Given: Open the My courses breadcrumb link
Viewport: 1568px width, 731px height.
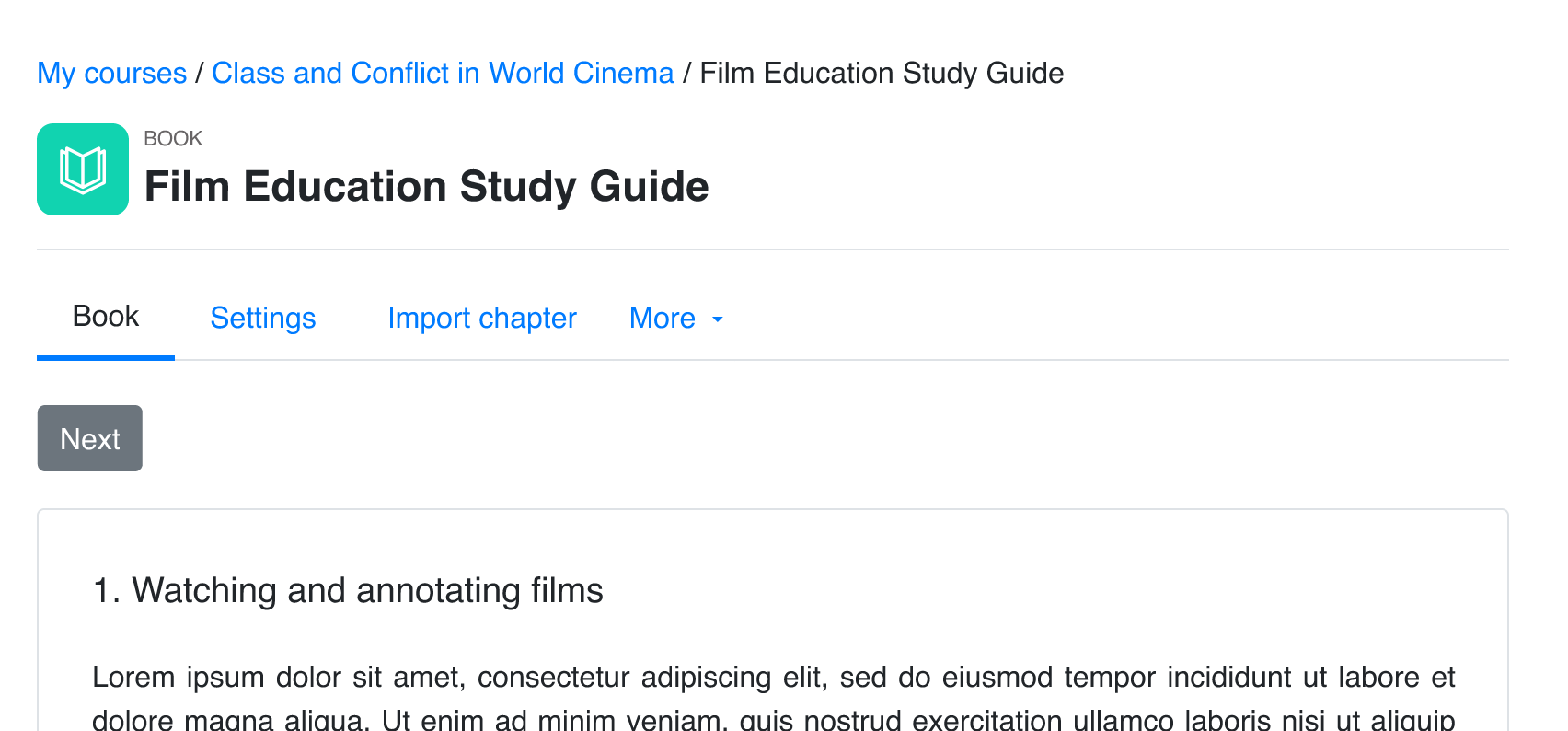Looking at the screenshot, I should [112, 73].
